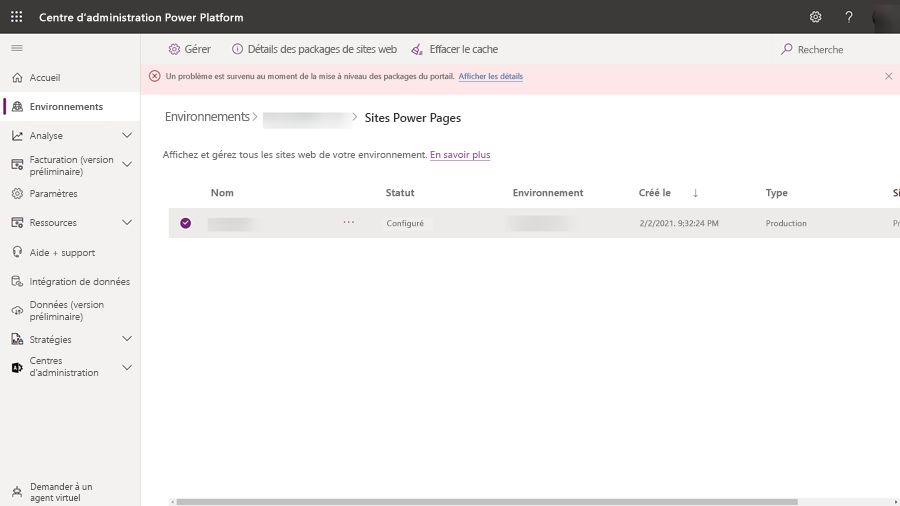Deselect the checked site row checkmark
The height and width of the screenshot is (506, 900).
pos(185,223)
